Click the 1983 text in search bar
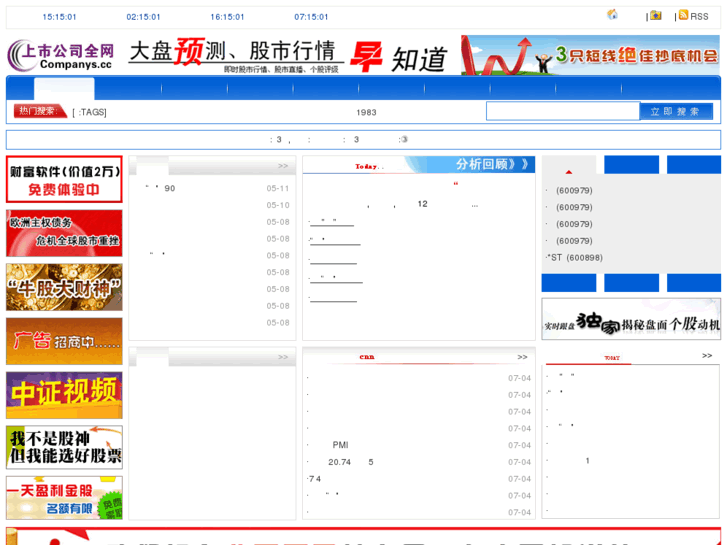This screenshot has width=727, height=545. pyautogui.click(x=366, y=112)
